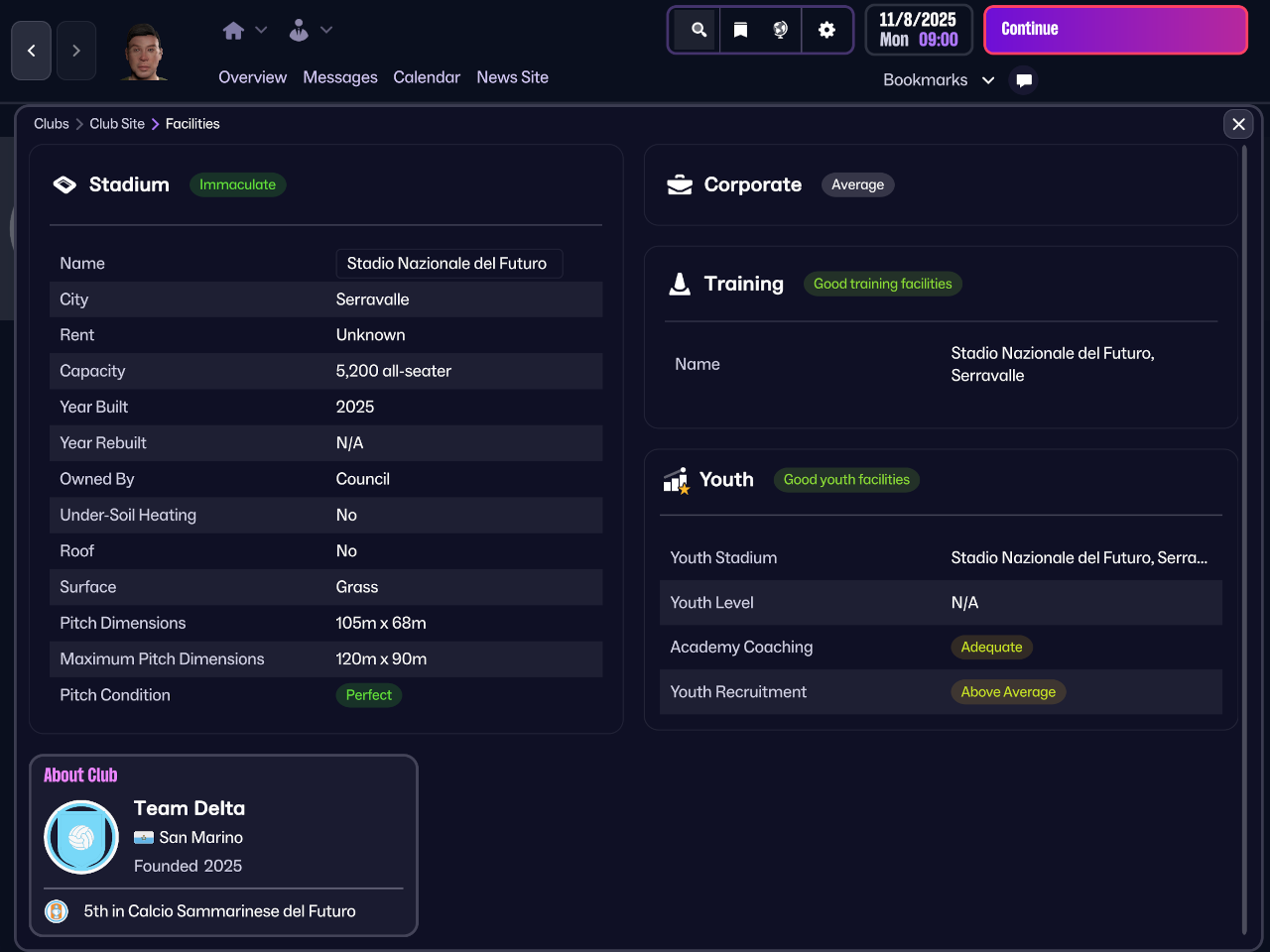Open the world globe icon
Viewport: 1270px width, 952px height.
781,30
